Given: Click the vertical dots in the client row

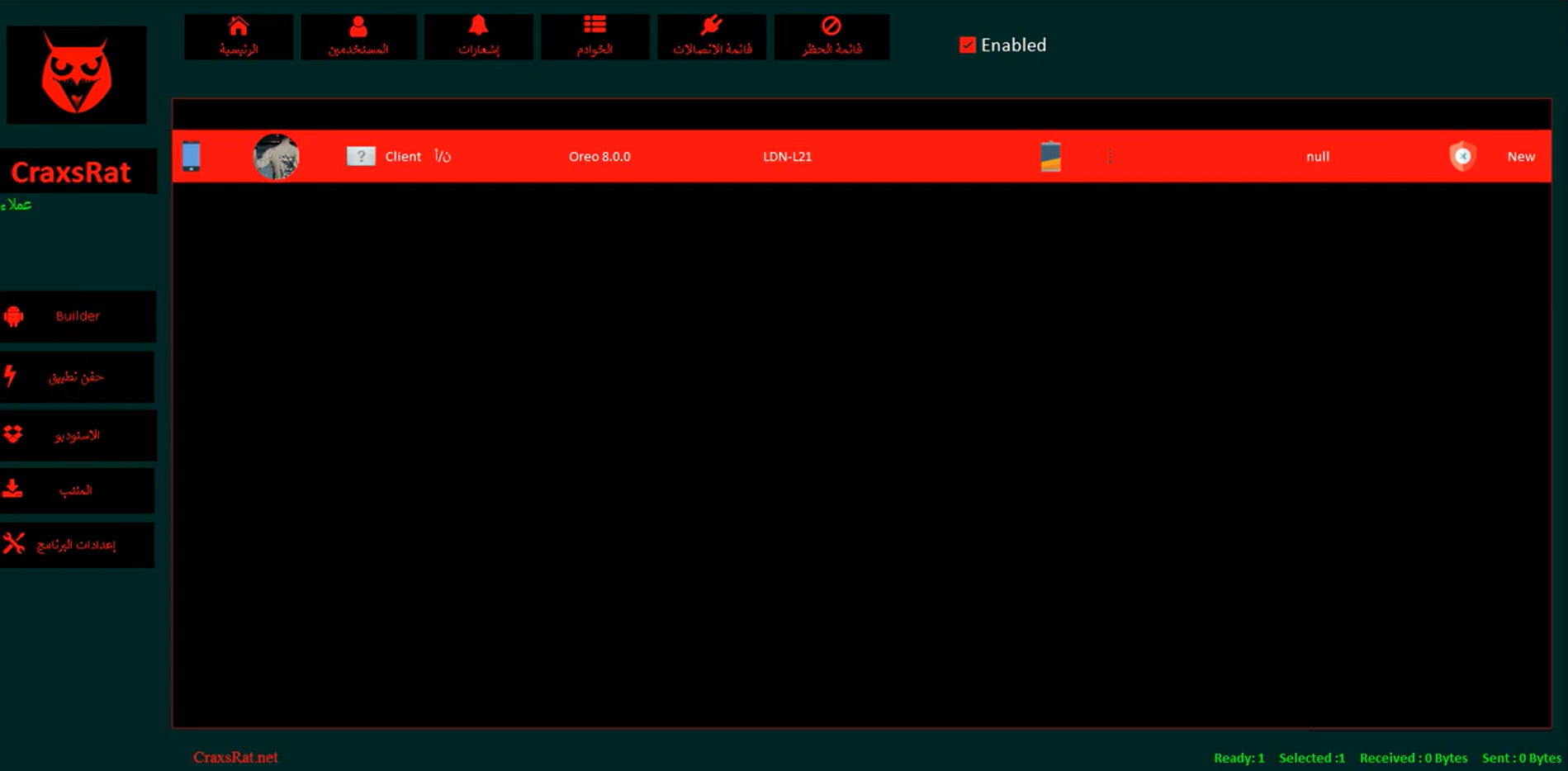Looking at the screenshot, I should (1110, 156).
